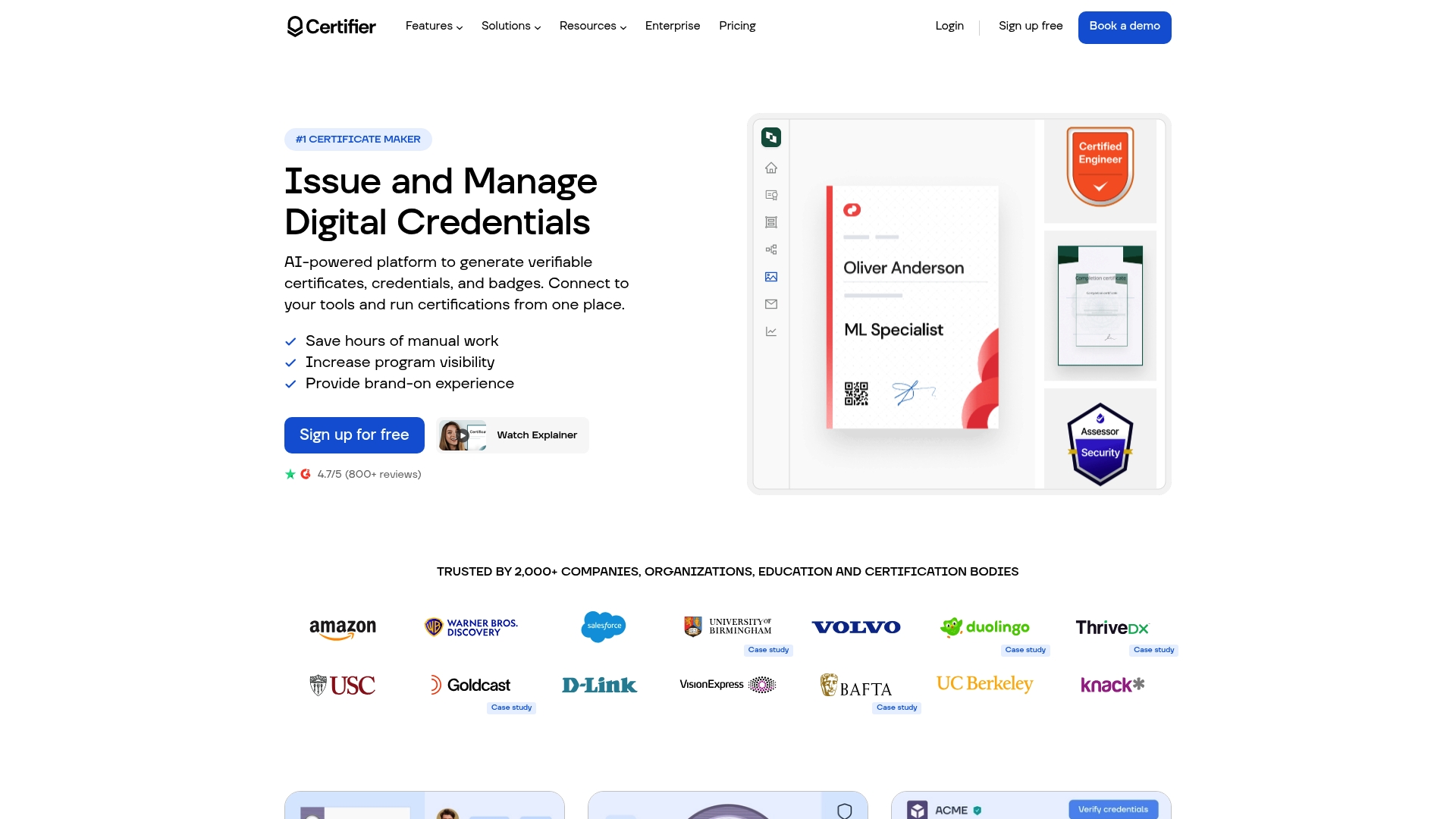1456x819 pixels.
Task: Open the BAFTA case study link
Action: point(896,708)
